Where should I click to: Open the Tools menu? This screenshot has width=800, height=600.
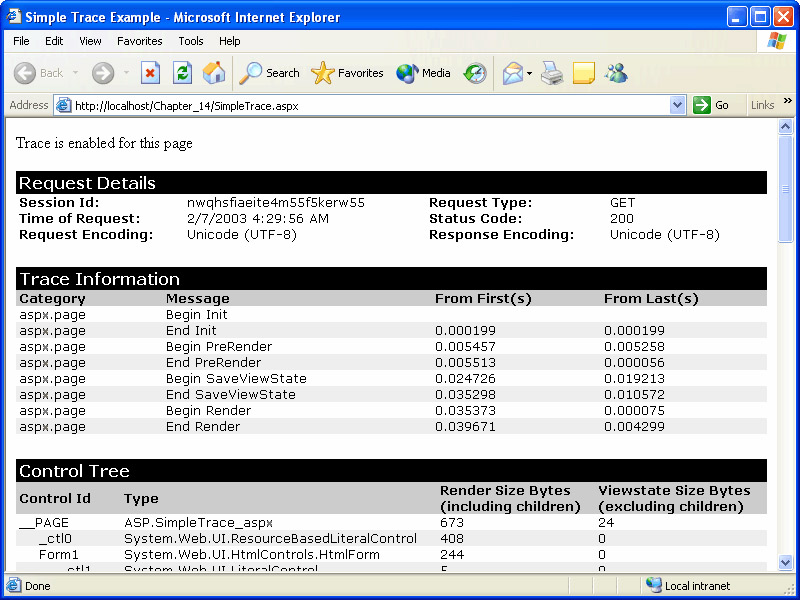(x=190, y=41)
